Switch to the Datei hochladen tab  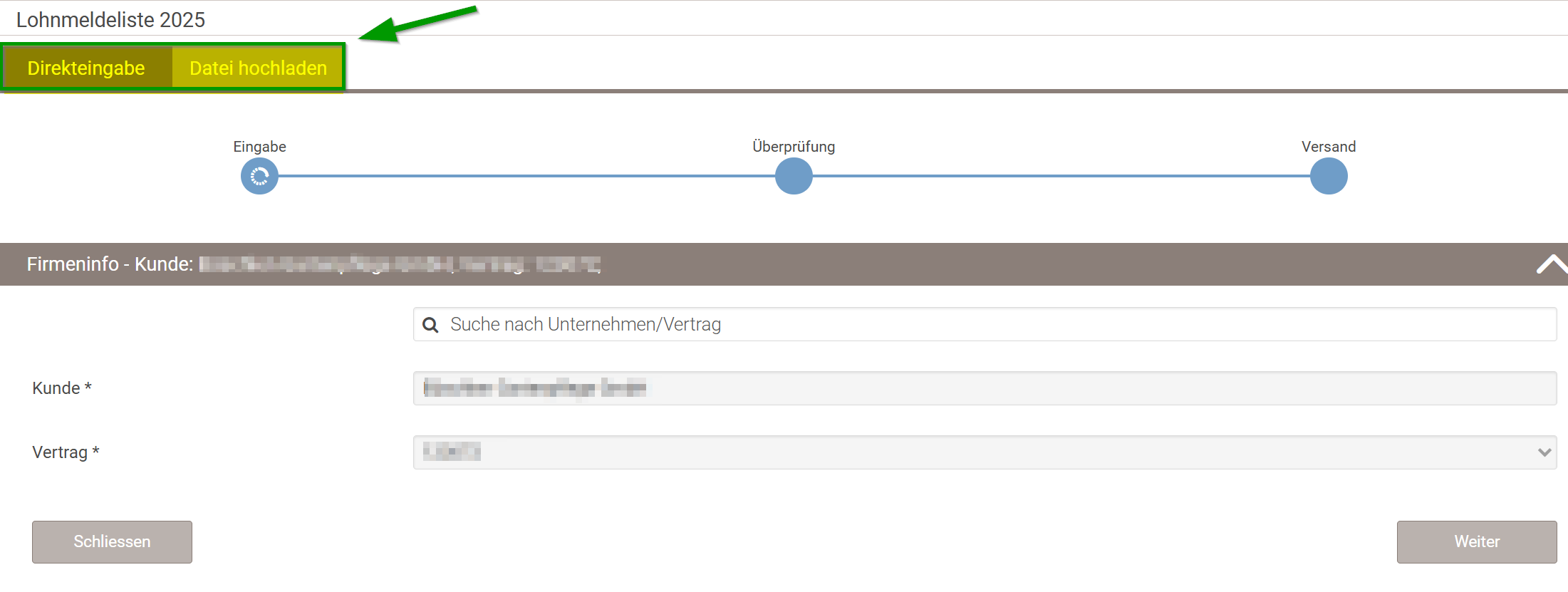click(258, 68)
